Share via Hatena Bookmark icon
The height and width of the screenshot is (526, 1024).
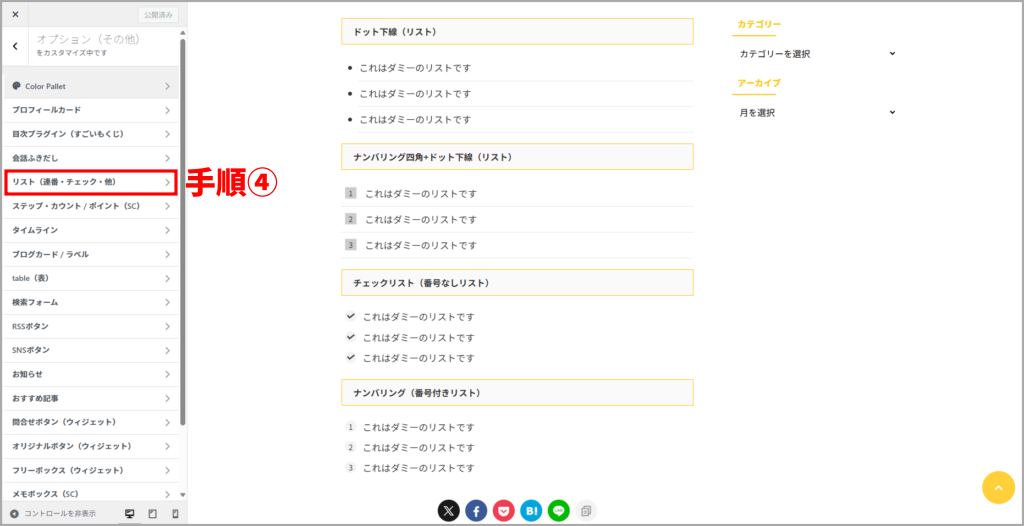(x=531, y=511)
